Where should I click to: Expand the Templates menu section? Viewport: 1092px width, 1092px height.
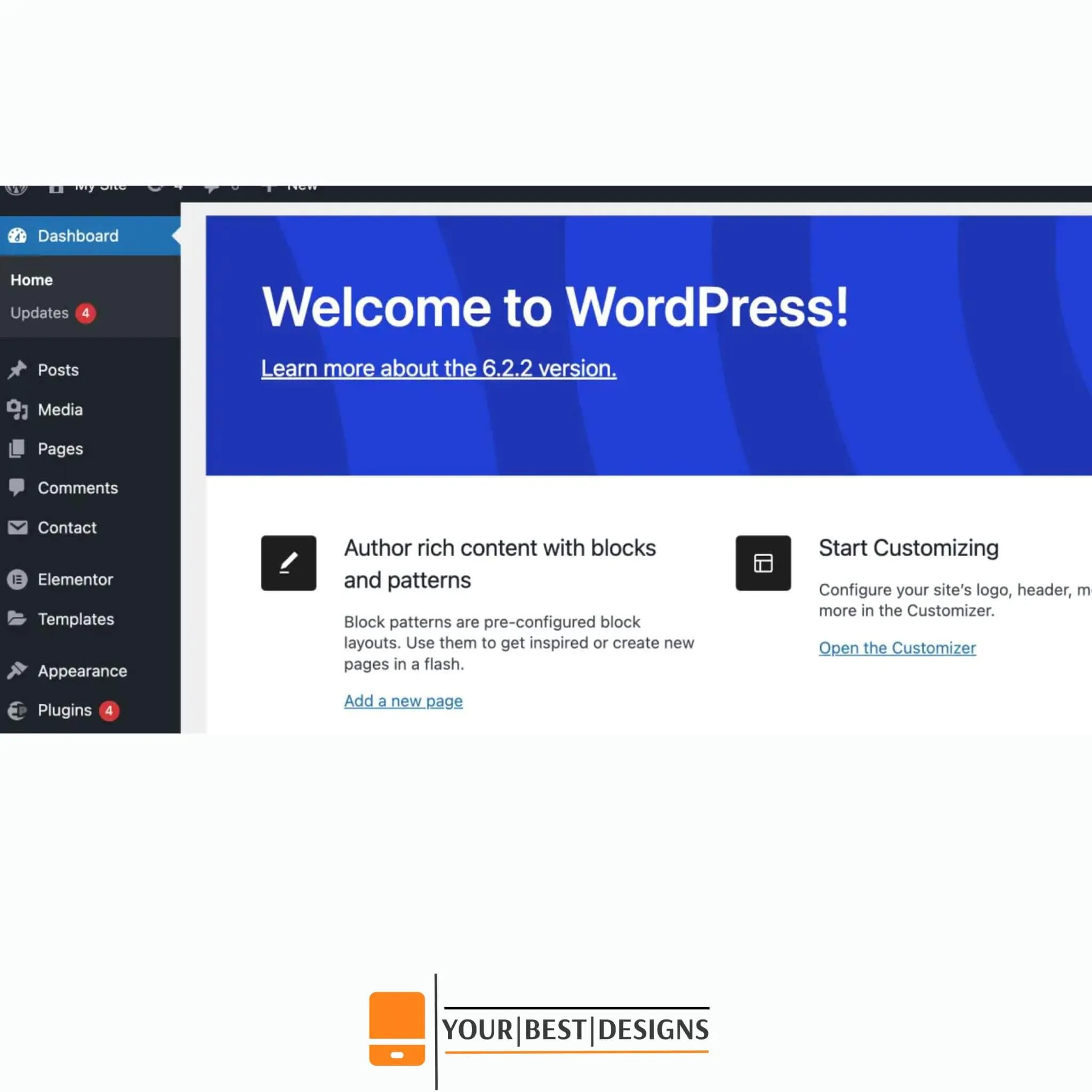click(x=76, y=618)
